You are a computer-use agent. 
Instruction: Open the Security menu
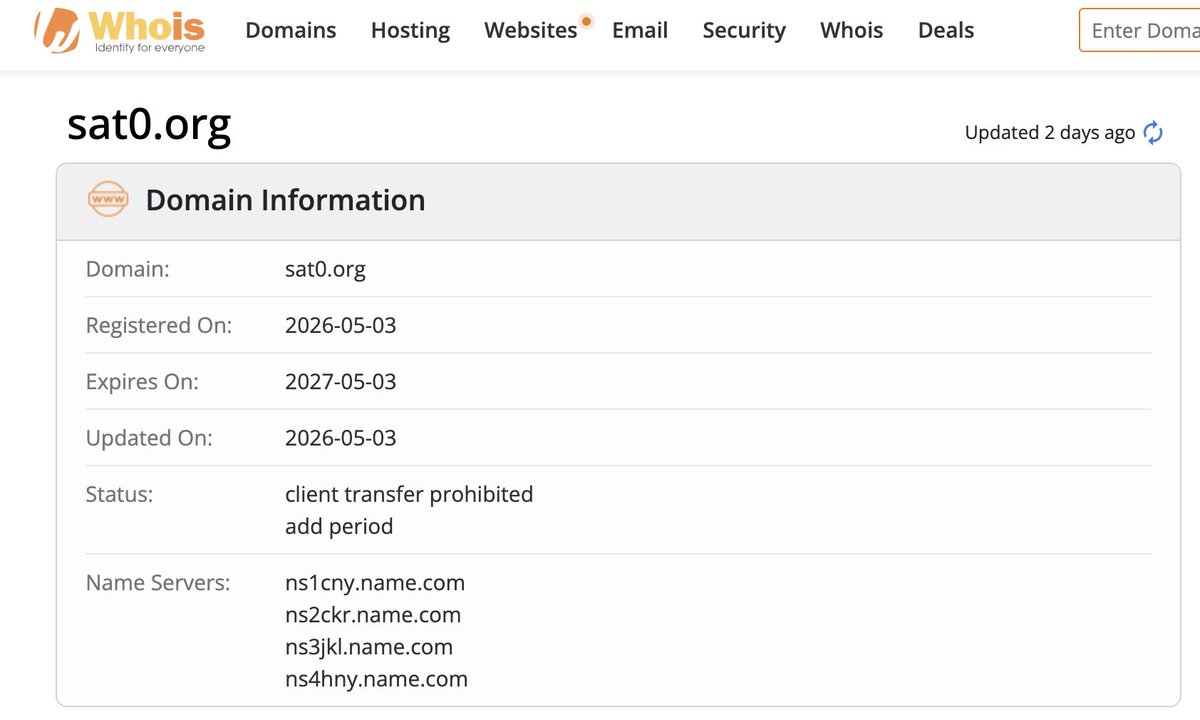744,30
